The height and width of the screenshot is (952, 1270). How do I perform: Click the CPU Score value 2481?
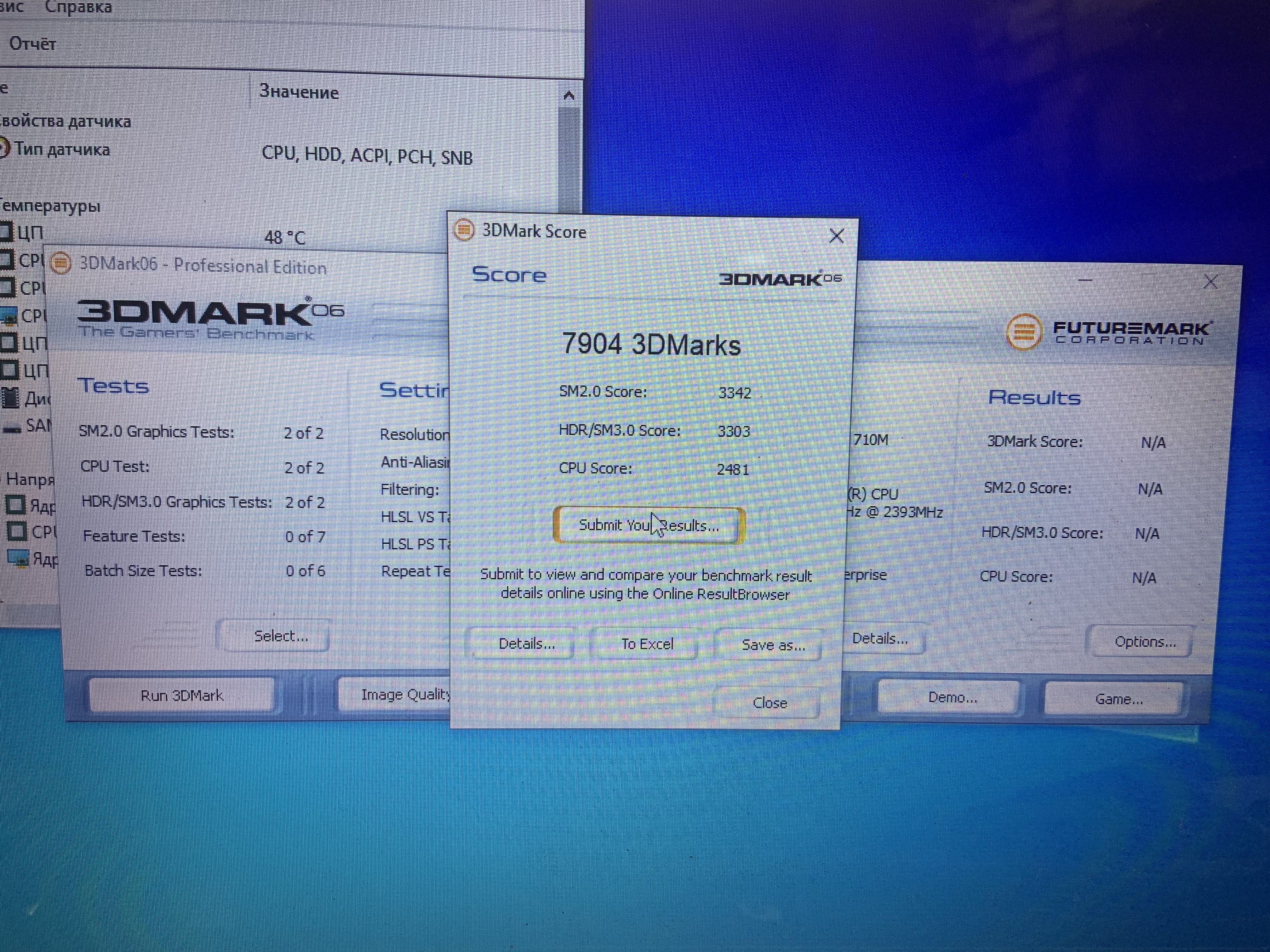pos(733,470)
